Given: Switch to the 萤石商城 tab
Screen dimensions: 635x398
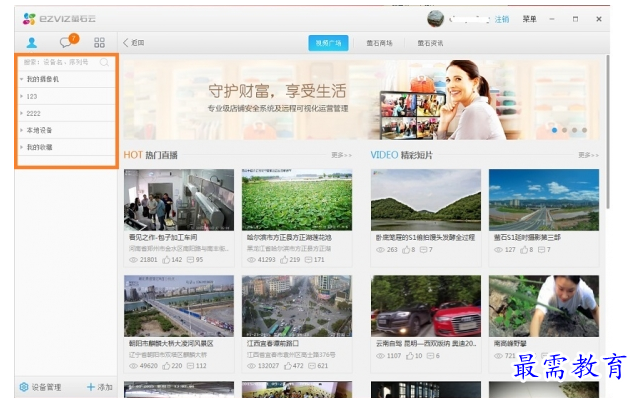Looking at the screenshot, I should pos(379,43).
